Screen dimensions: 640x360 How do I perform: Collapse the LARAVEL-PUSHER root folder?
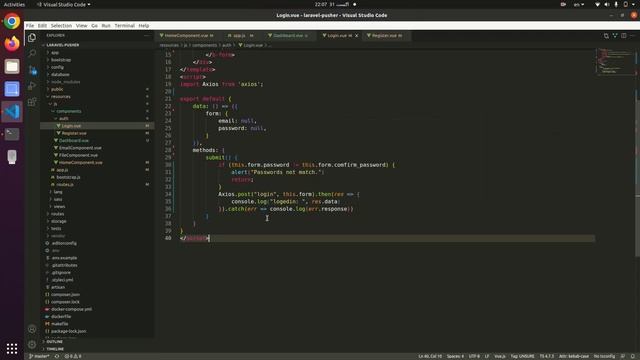[x=61, y=45]
